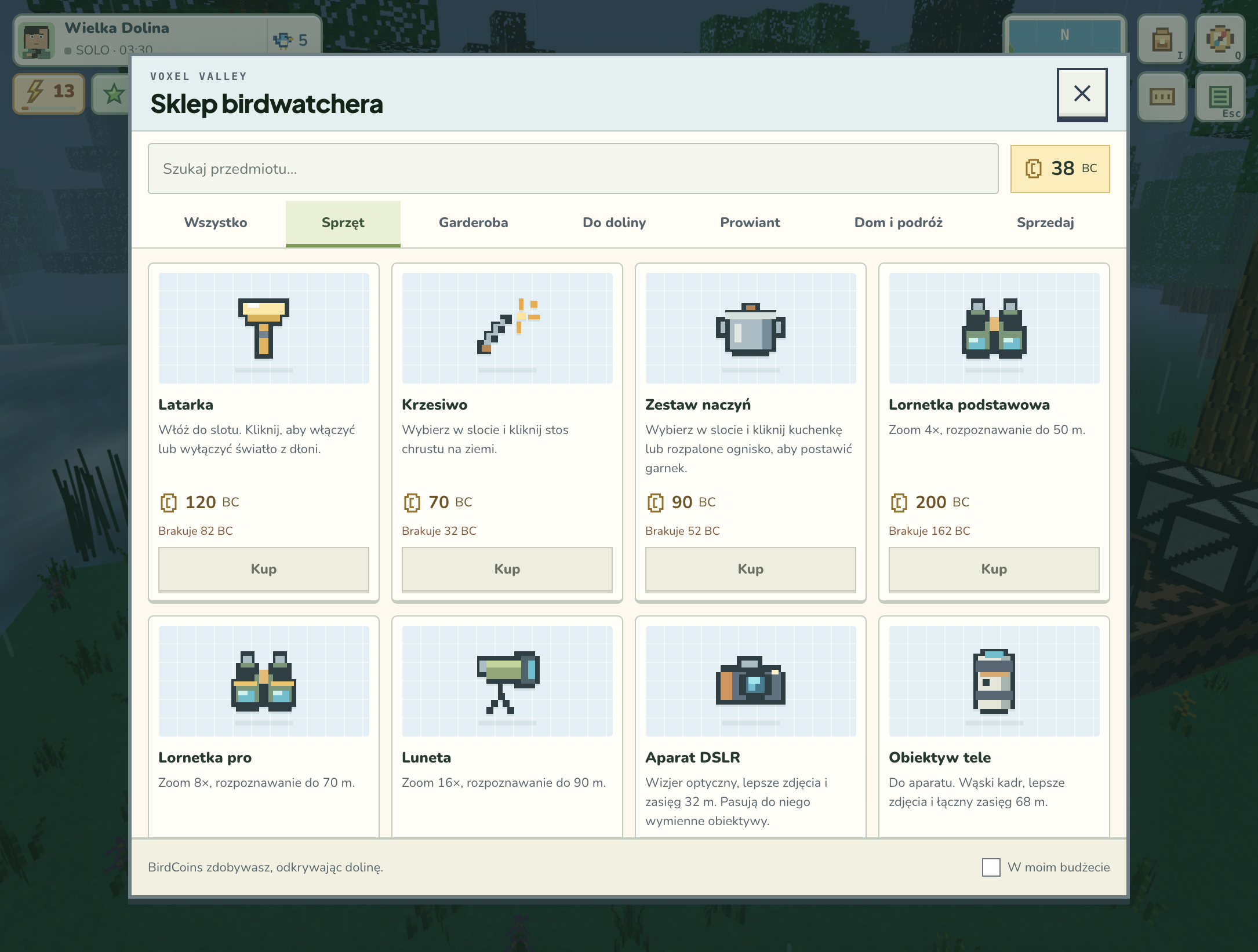Click the lightning energy counter 13
The width and height of the screenshot is (1258, 952).
tap(49, 93)
